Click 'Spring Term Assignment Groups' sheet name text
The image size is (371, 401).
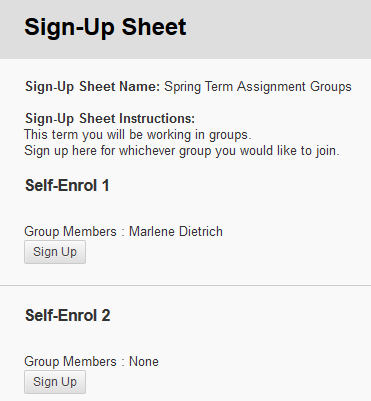coord(258,87)
